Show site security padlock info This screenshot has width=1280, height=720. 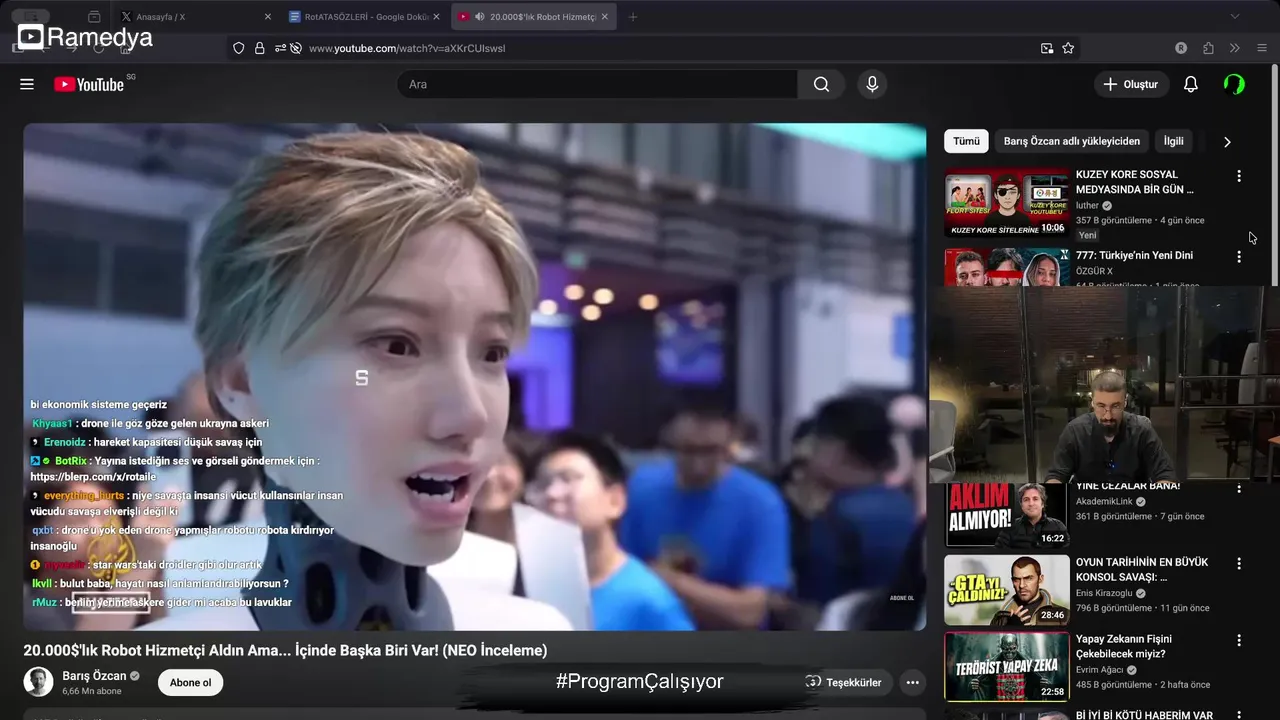(259, 48)
